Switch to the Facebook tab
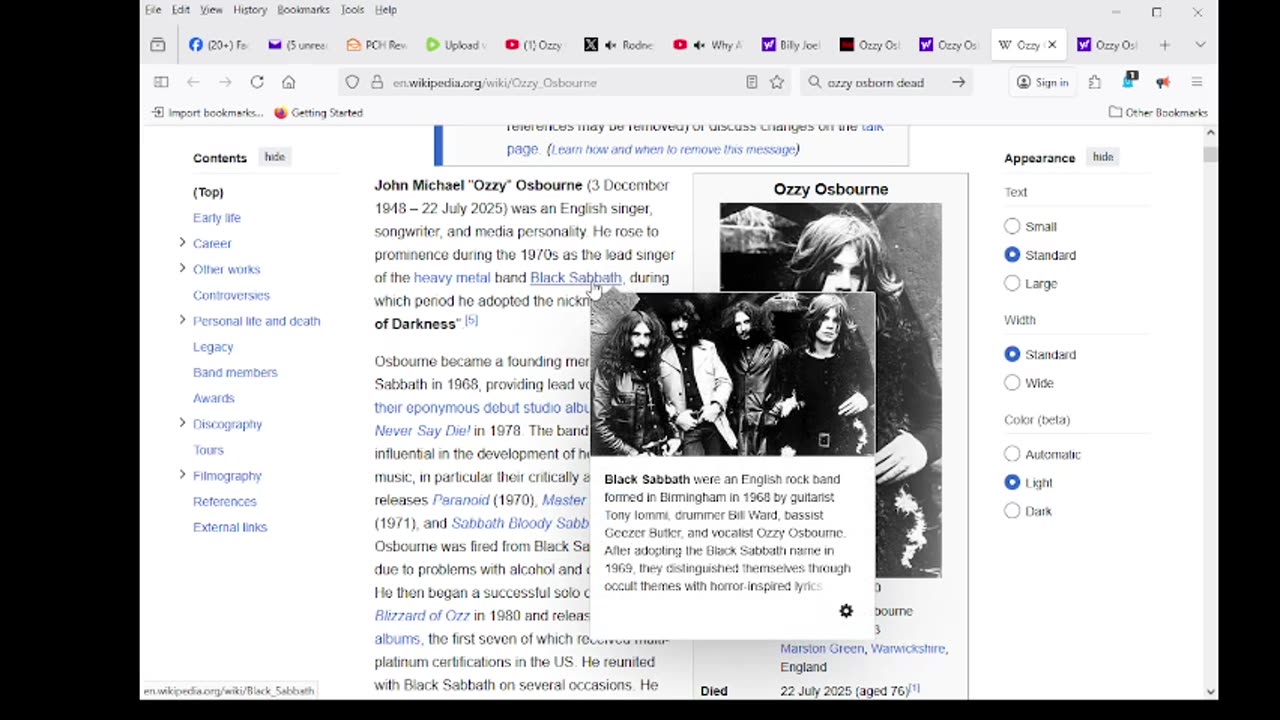1280x720 pixels. (217, 45)
